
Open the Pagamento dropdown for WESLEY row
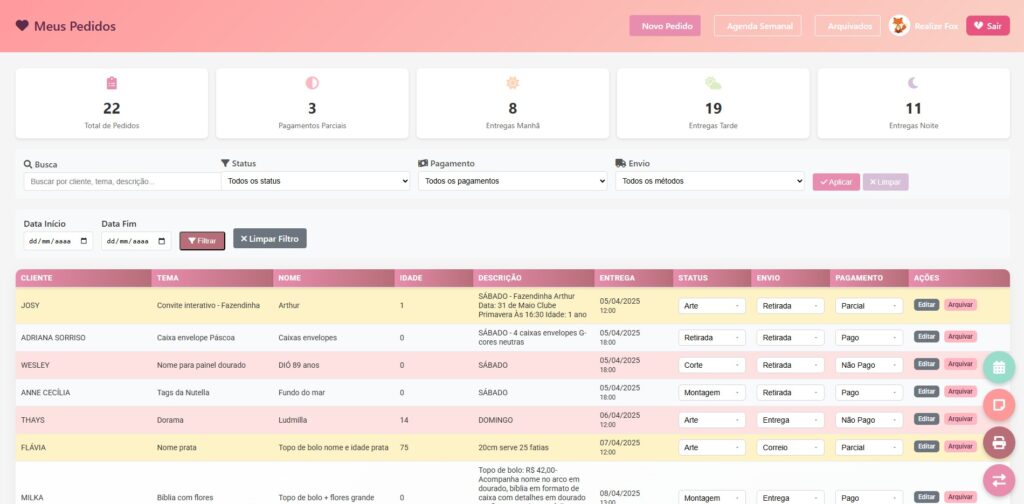click(869, 365)
